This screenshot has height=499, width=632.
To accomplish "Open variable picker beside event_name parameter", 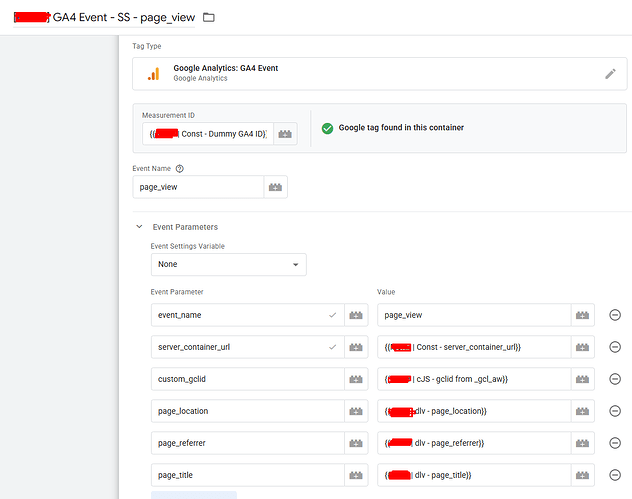I will tap(356, 315).
